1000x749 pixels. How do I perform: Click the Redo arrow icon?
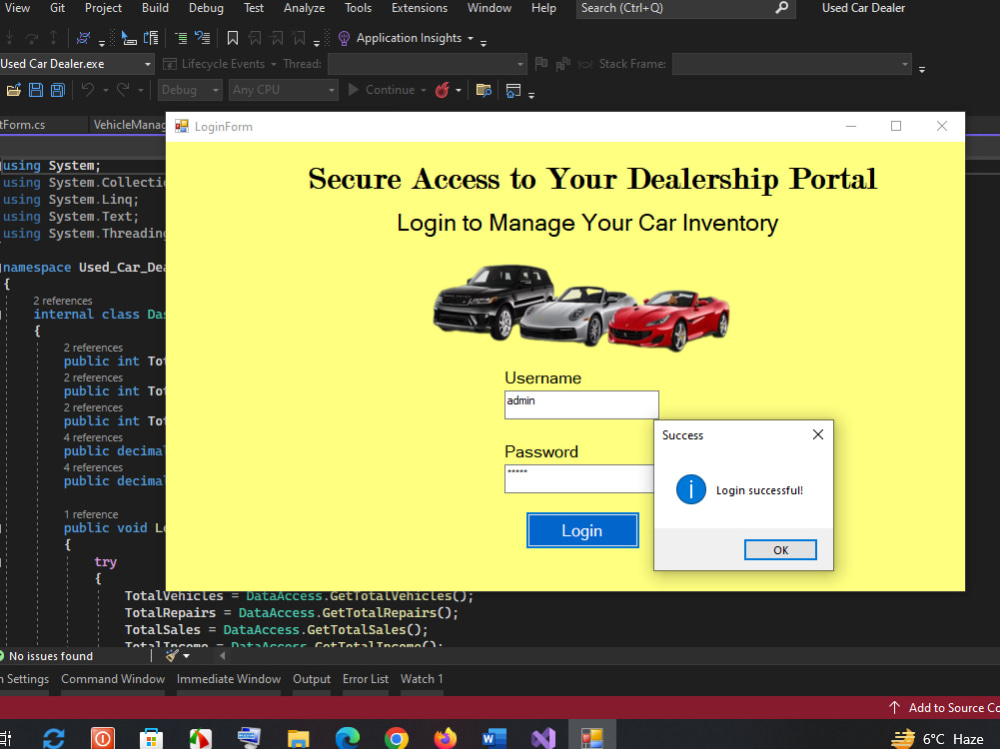pos(123,90)
